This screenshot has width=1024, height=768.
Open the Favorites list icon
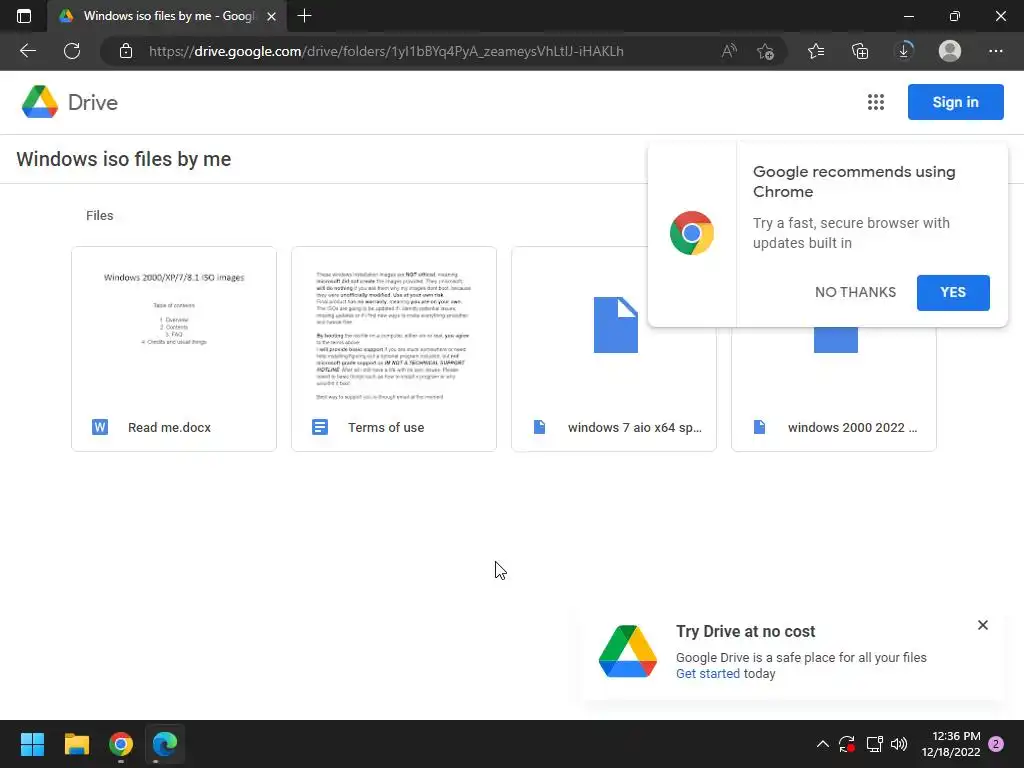pyautogui.click(x=816, y=51)
